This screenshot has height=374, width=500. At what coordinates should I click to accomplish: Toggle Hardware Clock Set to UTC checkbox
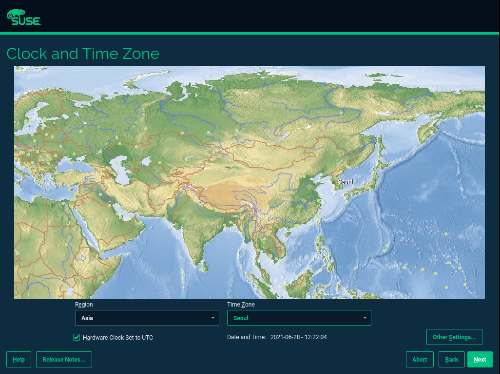(x=76, y=337)
